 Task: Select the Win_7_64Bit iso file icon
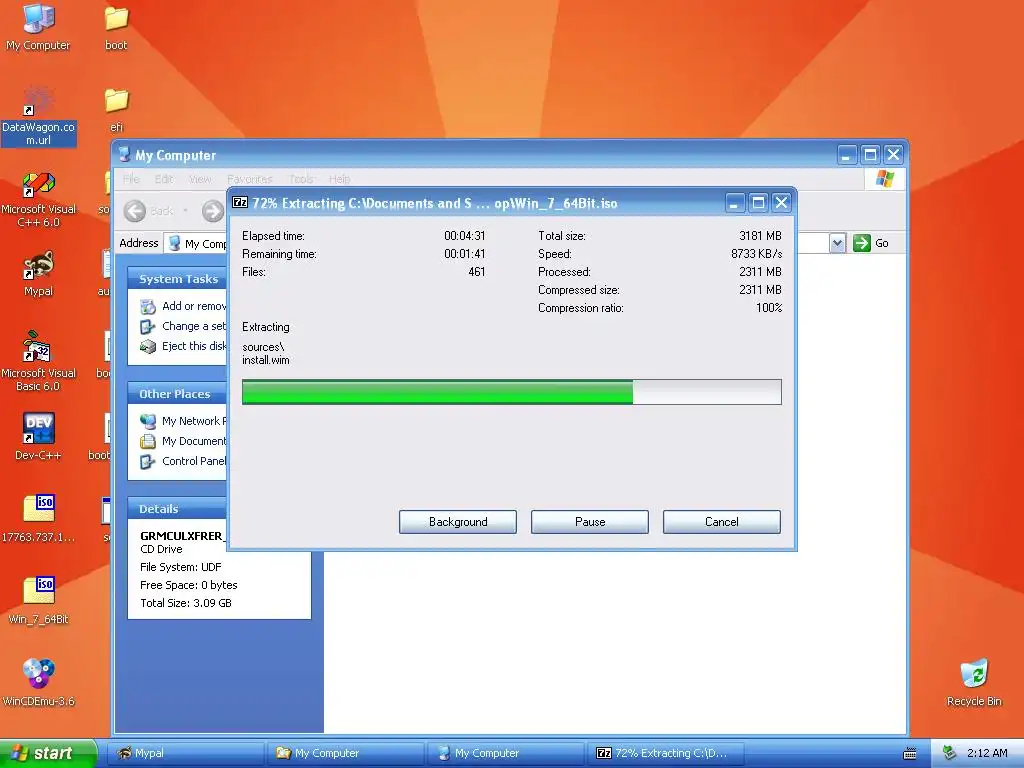pyautogui.click(x=39, y=601)
